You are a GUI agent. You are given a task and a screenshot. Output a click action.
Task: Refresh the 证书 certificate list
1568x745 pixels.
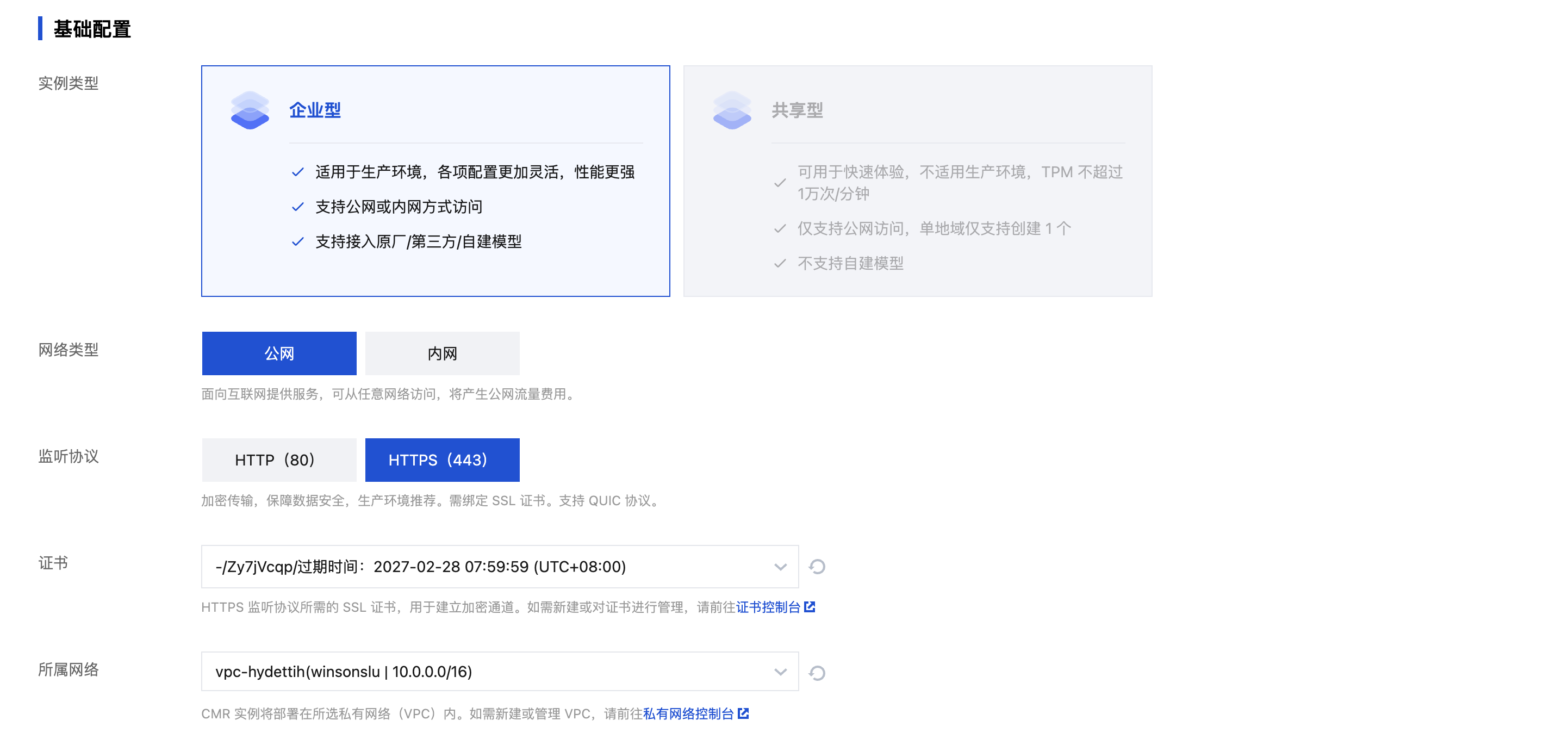point(817,567)
